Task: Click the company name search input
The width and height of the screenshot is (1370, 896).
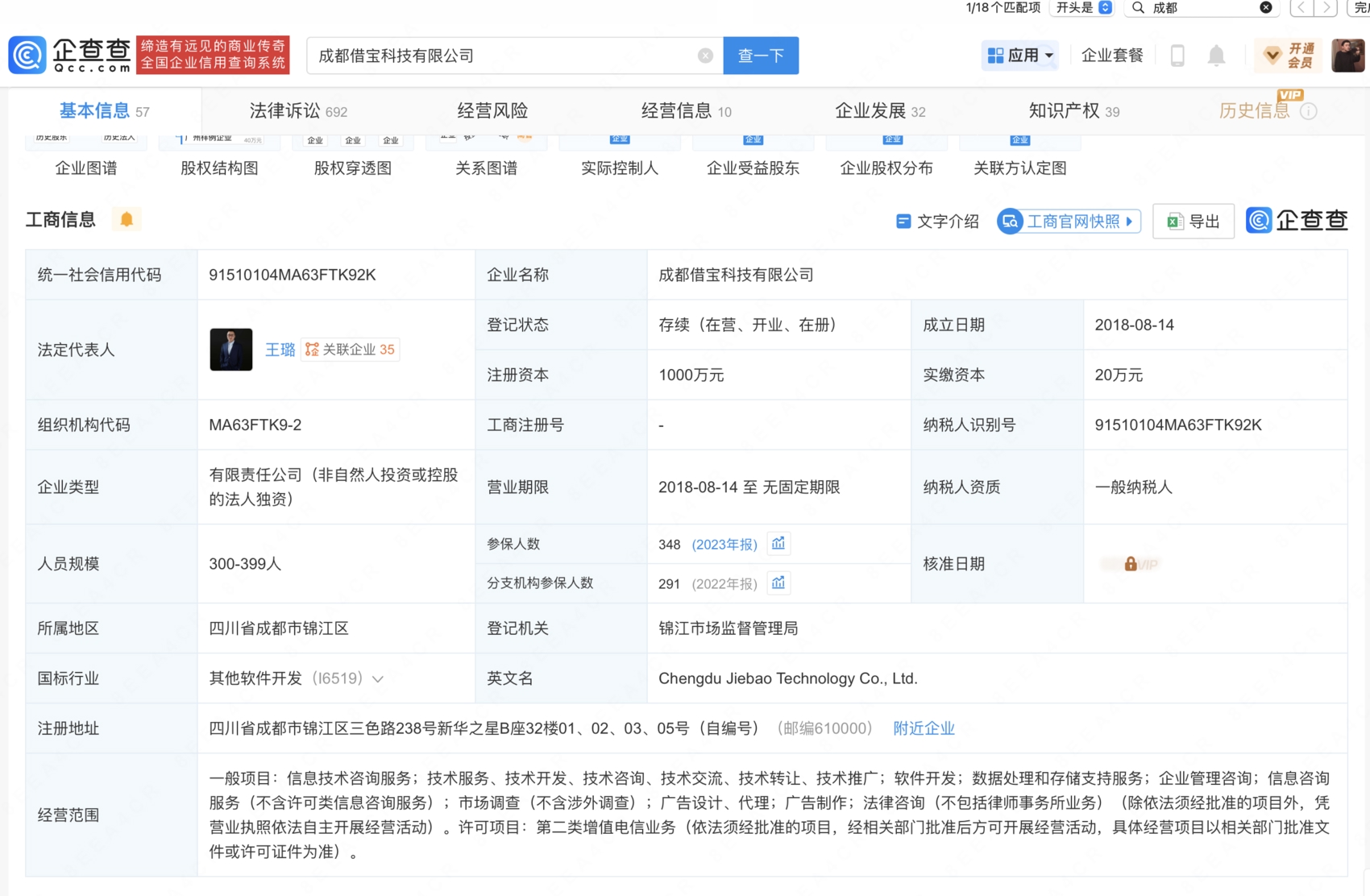Action: [x=504, y=56]
